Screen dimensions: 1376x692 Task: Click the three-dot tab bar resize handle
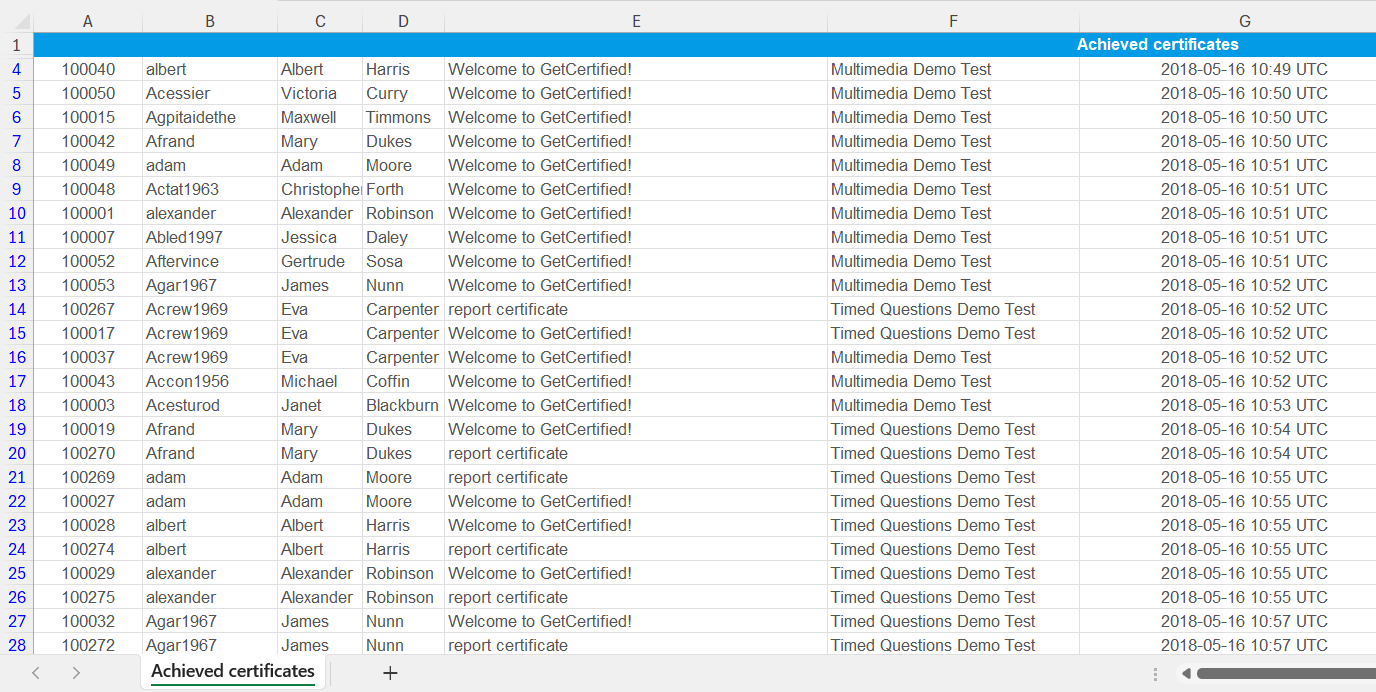[x=1156, y=674]
